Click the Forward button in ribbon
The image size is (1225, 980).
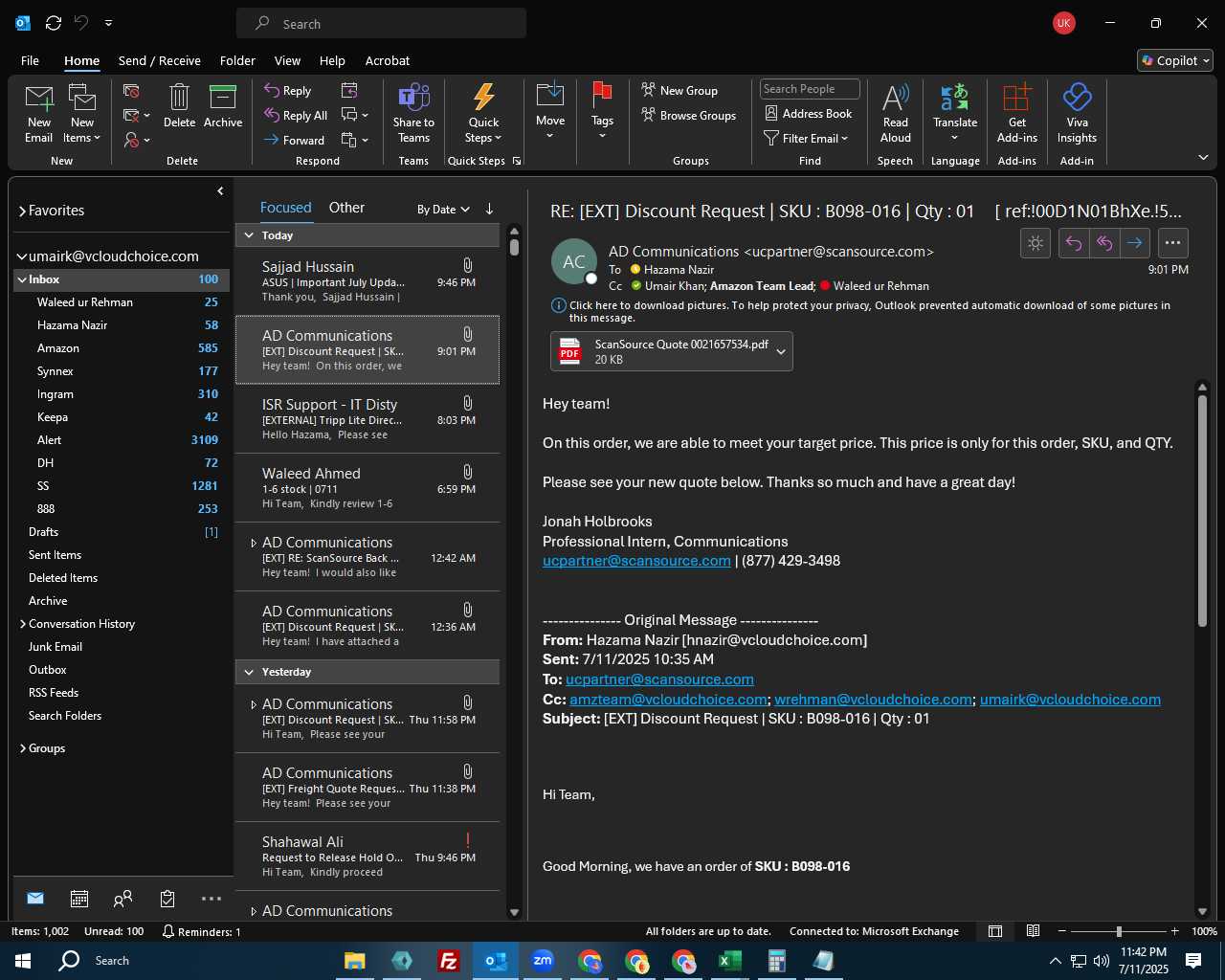pos(295,140)
